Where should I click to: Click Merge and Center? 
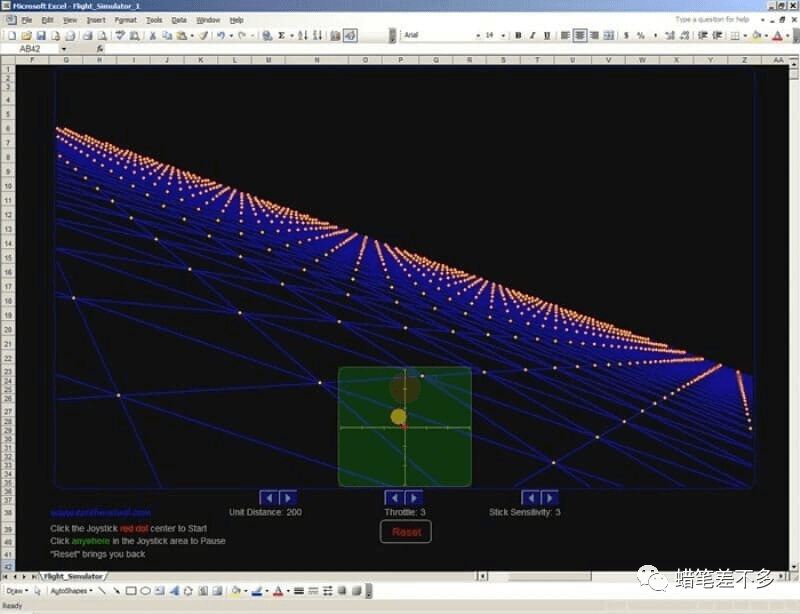609,35
